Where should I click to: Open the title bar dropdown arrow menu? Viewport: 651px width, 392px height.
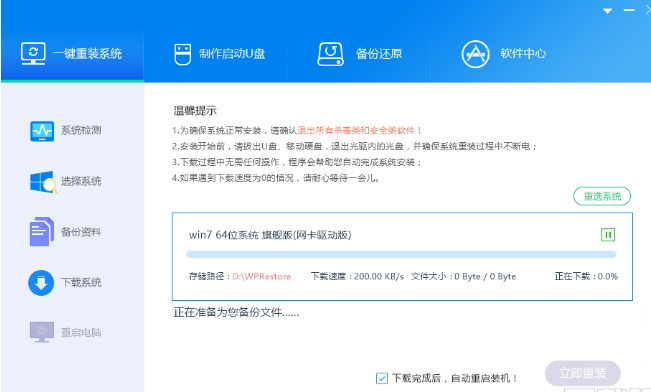click(x=607, y=11)
